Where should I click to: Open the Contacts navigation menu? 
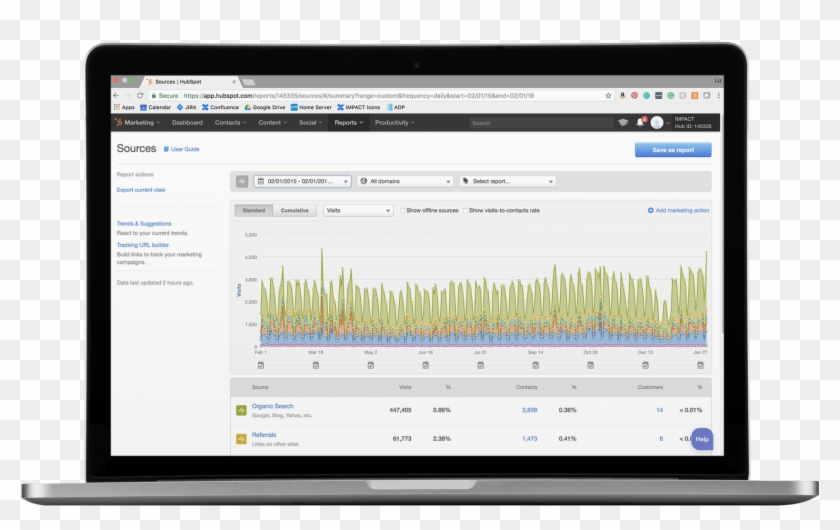point(230,123)
